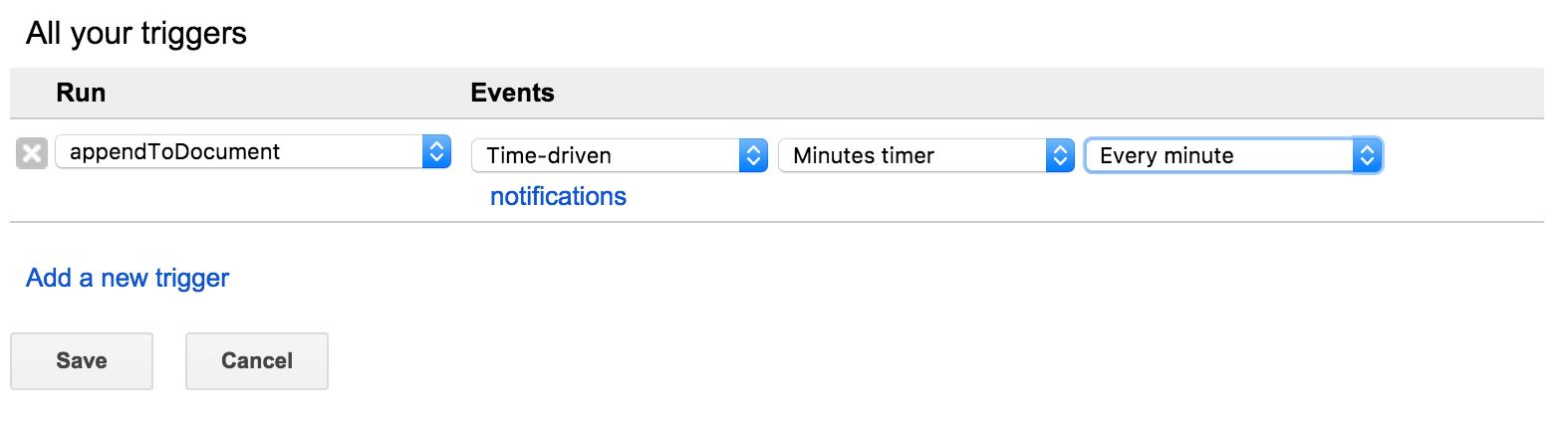This screenshot has width=1568, height=424.
Task: Open the Minutes timer type dropdown
Action: point(925,155)
